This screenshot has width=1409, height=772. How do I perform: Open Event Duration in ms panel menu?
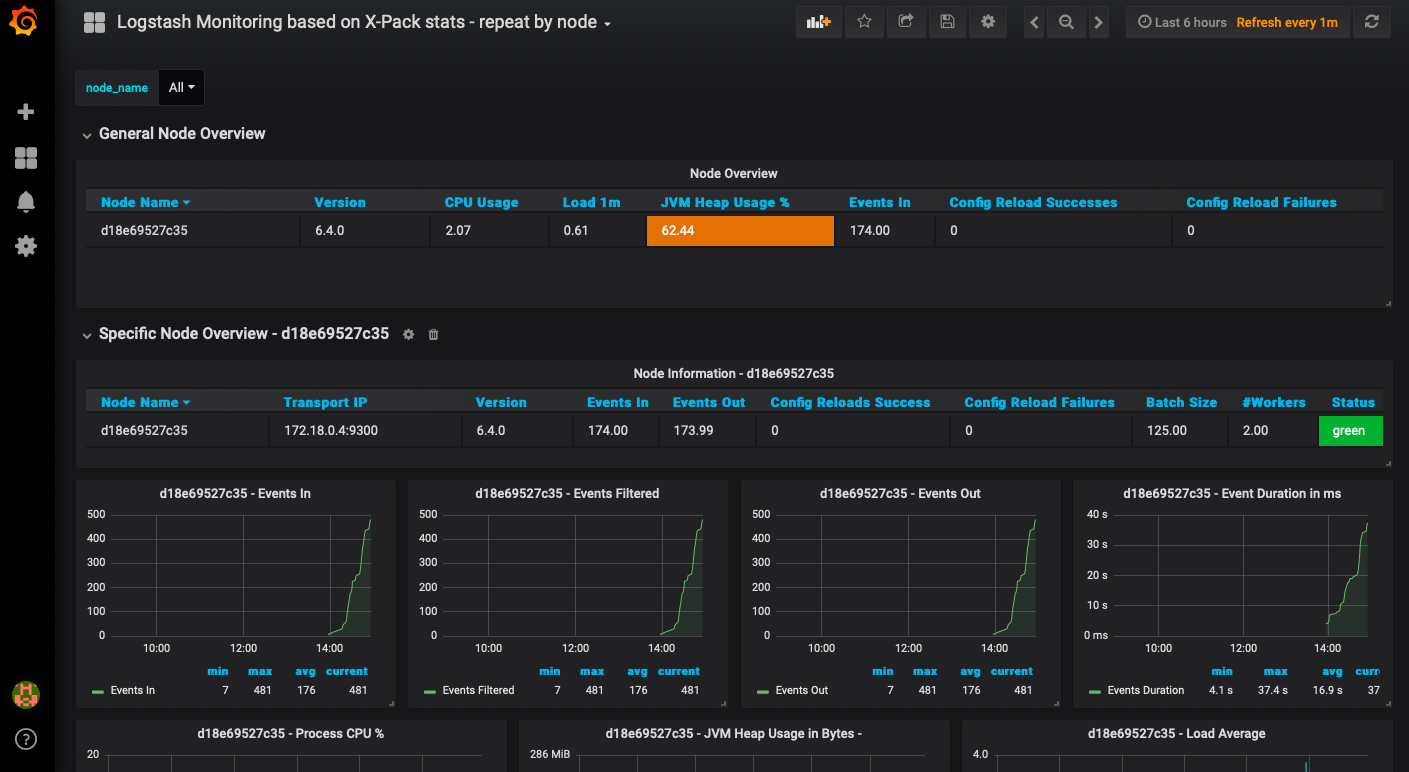point(1232,493)
